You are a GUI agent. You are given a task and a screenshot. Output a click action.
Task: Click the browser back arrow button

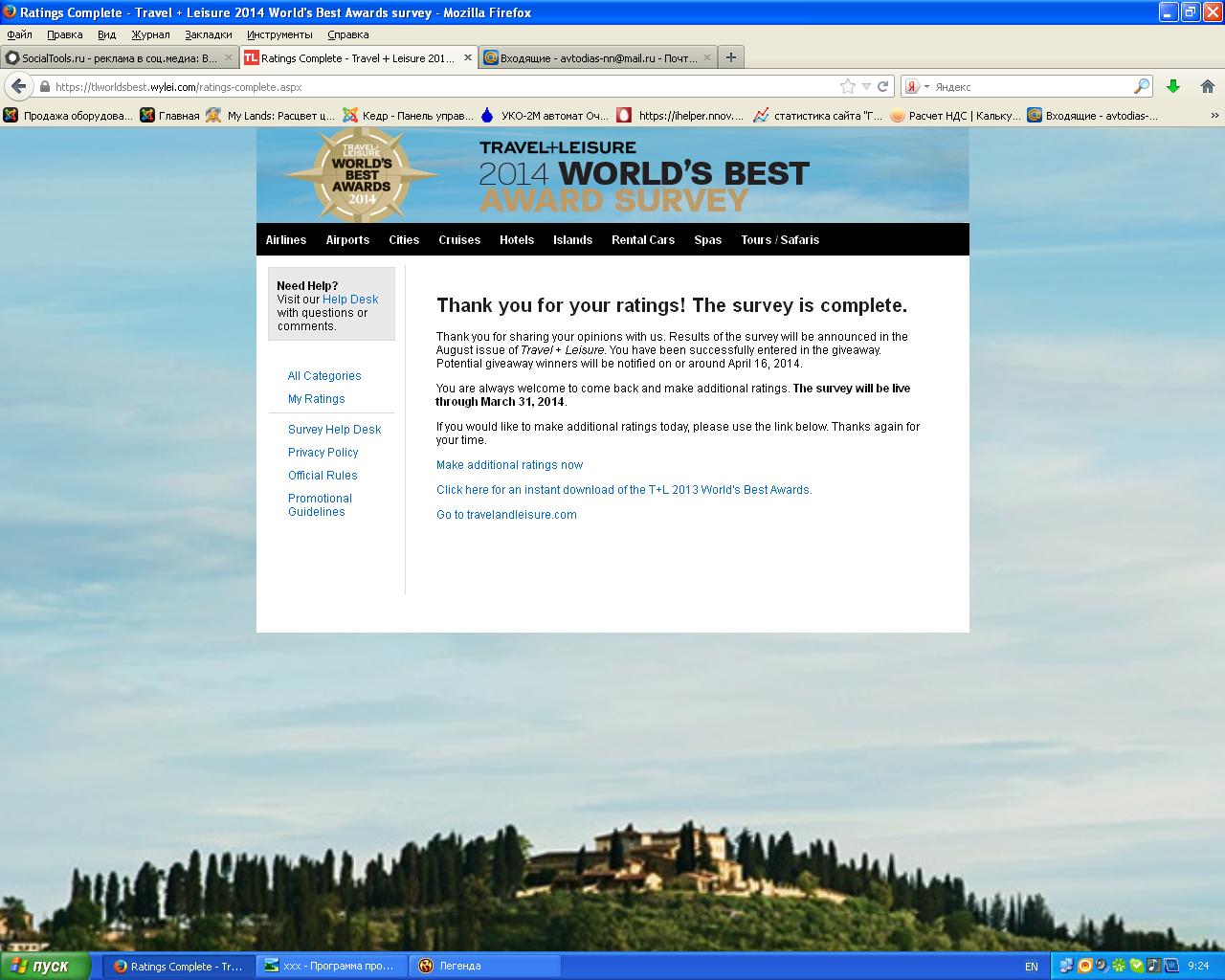click(18, 86)
